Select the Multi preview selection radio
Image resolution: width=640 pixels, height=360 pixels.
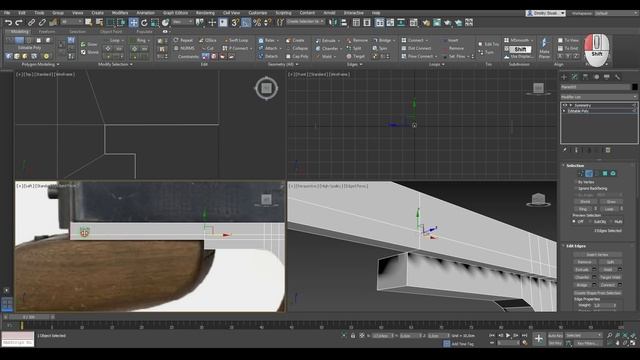coord(611,222)
